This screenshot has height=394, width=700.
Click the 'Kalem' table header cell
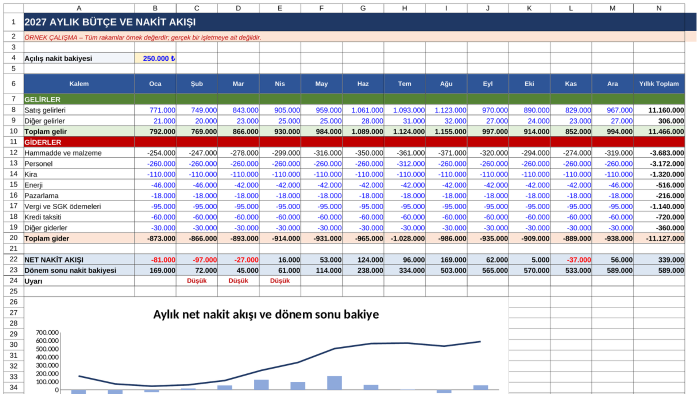click(79, 83)
